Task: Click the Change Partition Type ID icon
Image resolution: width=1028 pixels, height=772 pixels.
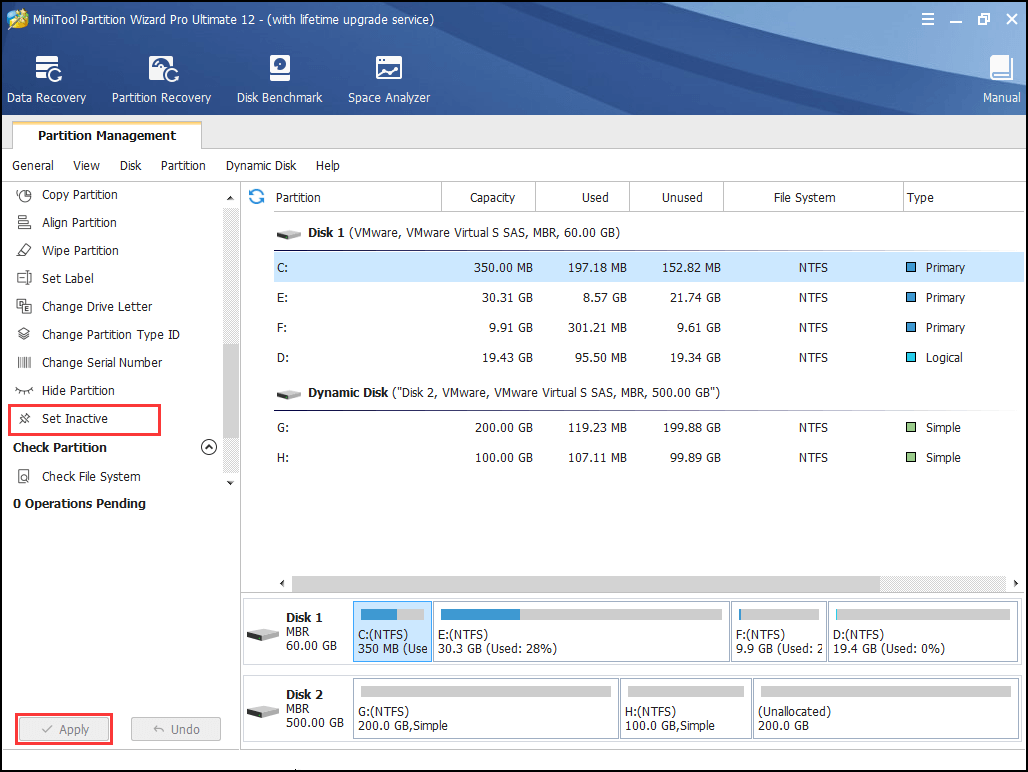Action: [x=24, y=334]
